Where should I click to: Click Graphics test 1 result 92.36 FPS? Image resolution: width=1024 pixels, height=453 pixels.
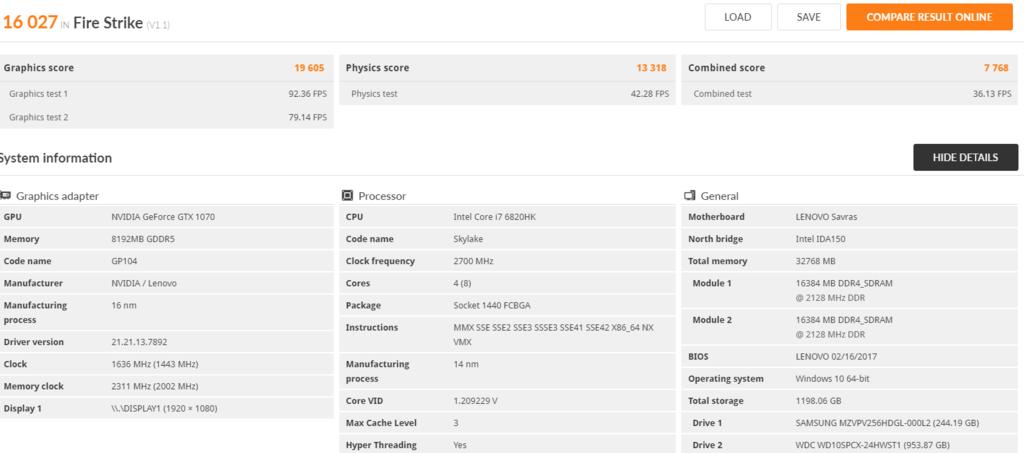pos(308,94)
